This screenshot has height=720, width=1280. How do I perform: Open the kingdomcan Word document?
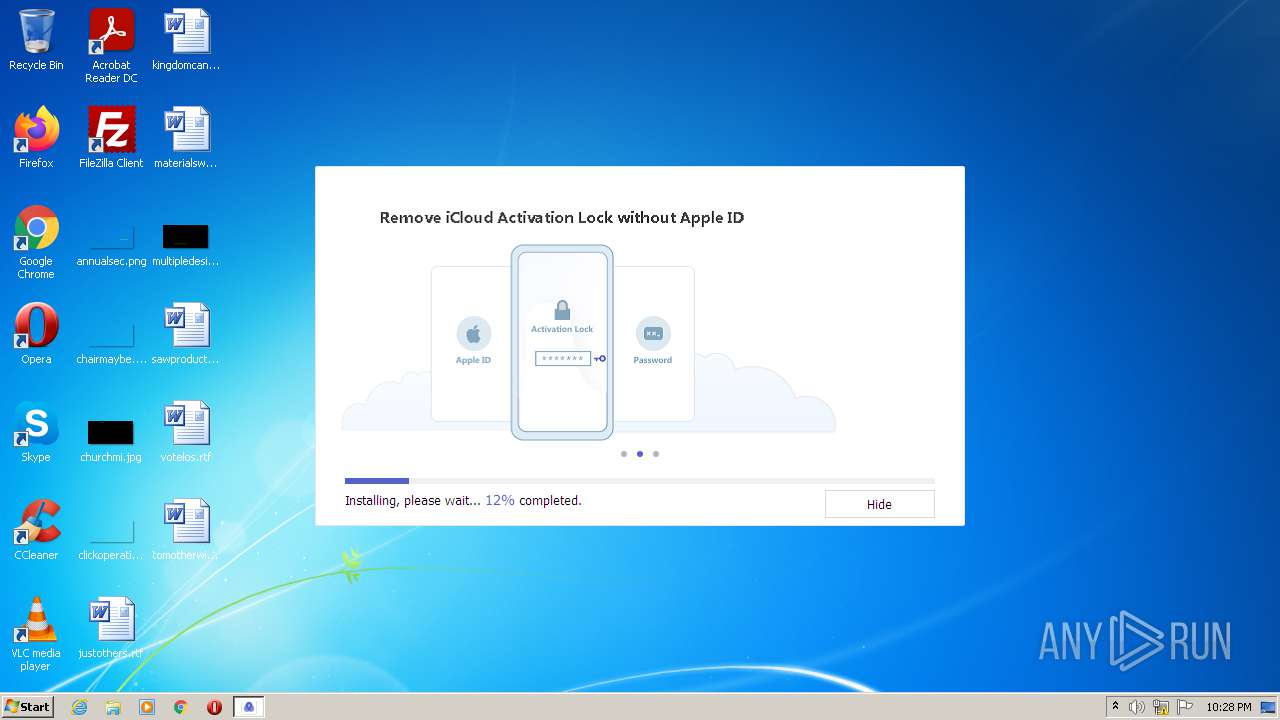click(x=186, y=40)
